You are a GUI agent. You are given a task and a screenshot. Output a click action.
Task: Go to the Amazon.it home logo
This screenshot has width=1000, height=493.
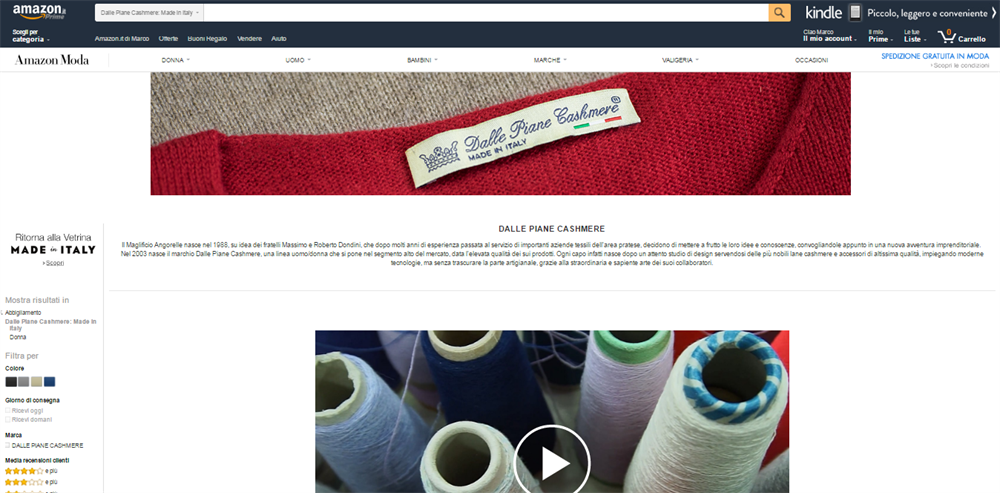pos(38,11)
